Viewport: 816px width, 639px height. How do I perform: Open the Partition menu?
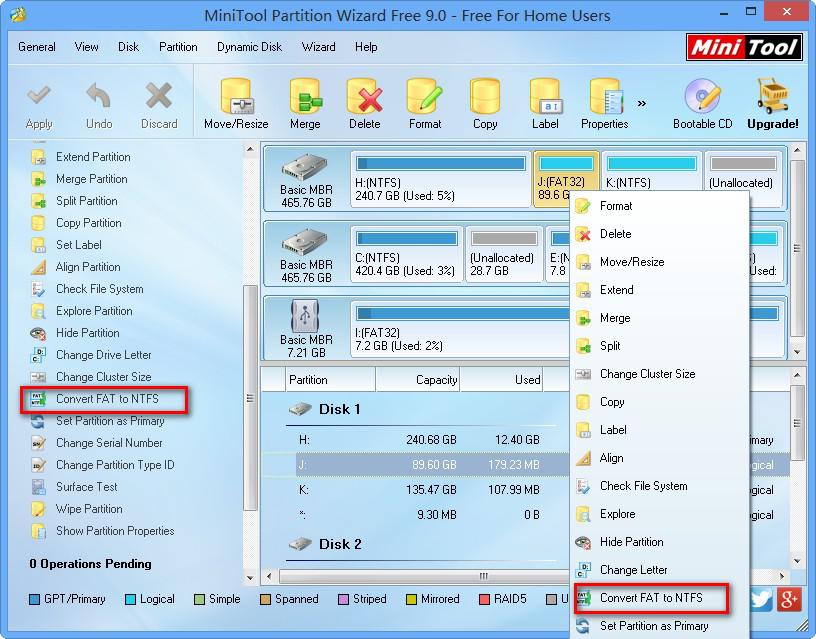[178, 47]
